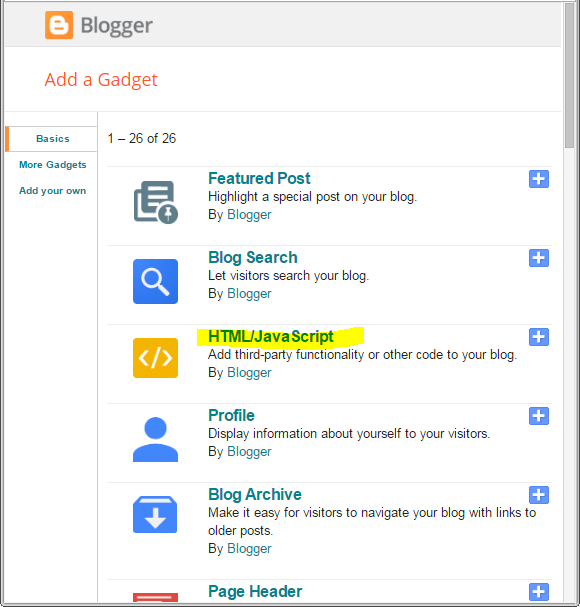Add the HTML/JavaScript gadget with plus
Image resolution: width=580 pixels, height=607 pixels.
tap(539, 337)
